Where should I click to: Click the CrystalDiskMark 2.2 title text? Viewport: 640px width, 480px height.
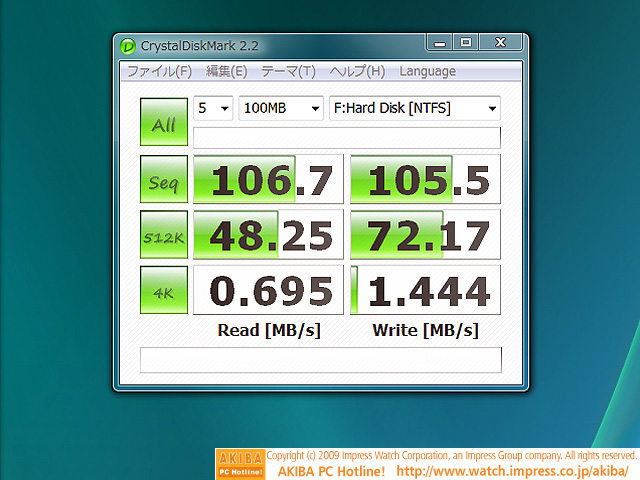pos(200,46)
